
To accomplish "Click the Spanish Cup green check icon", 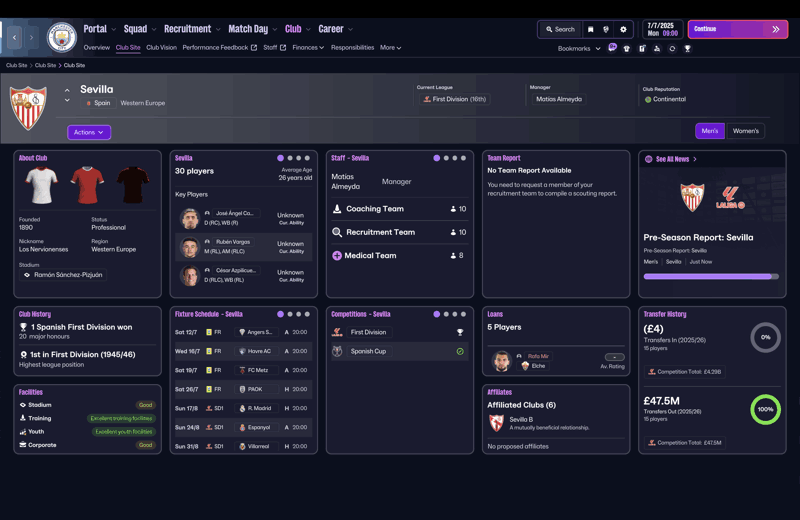I will (460, 352).
